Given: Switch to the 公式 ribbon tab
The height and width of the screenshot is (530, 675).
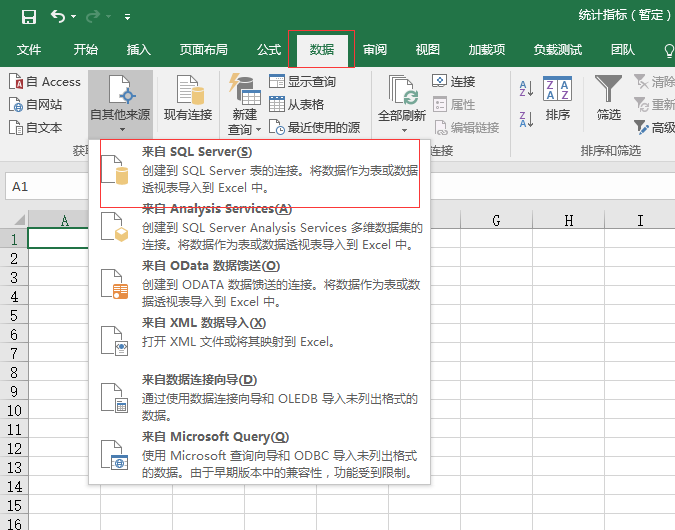Looking at the screenshot, I should pos(269,50).
